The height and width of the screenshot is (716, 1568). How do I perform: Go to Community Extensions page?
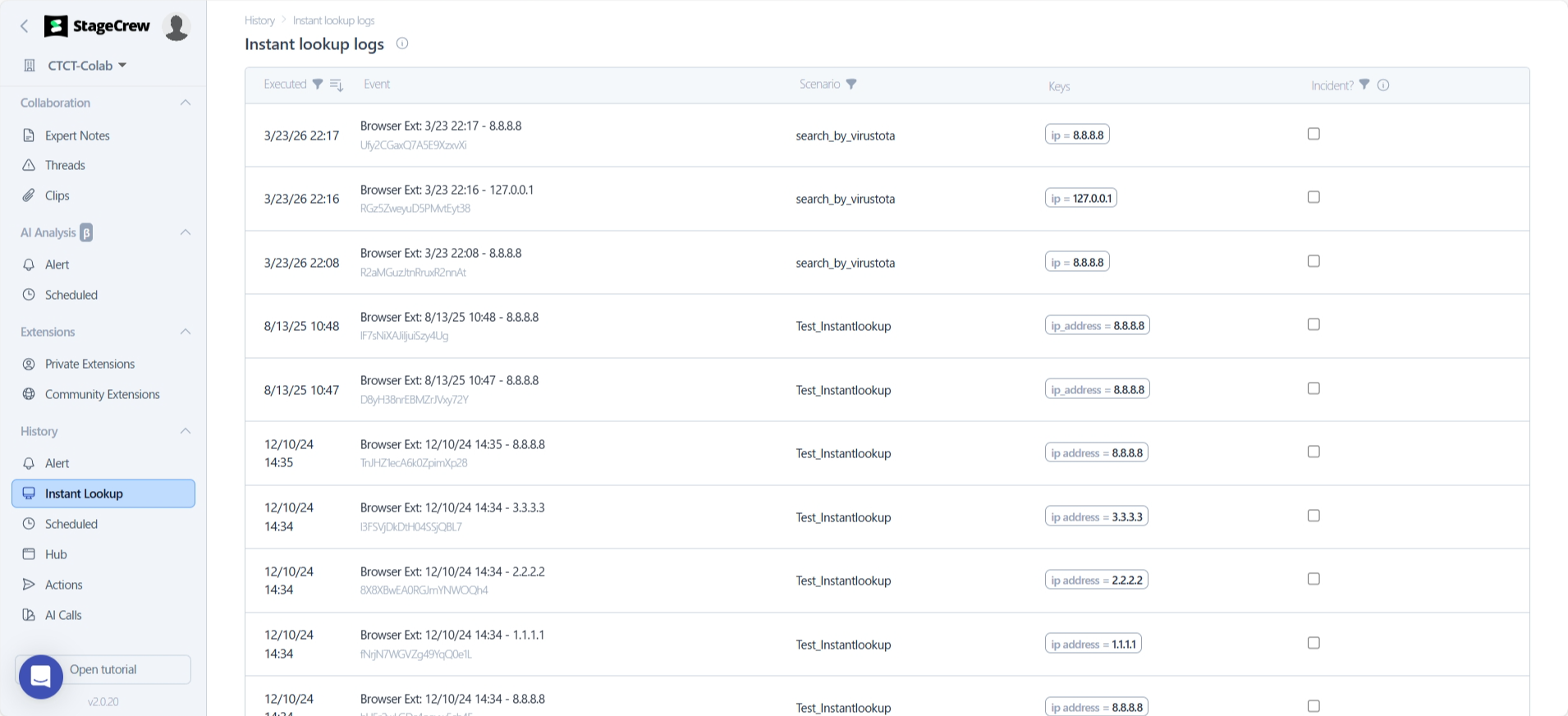point(102,394)
